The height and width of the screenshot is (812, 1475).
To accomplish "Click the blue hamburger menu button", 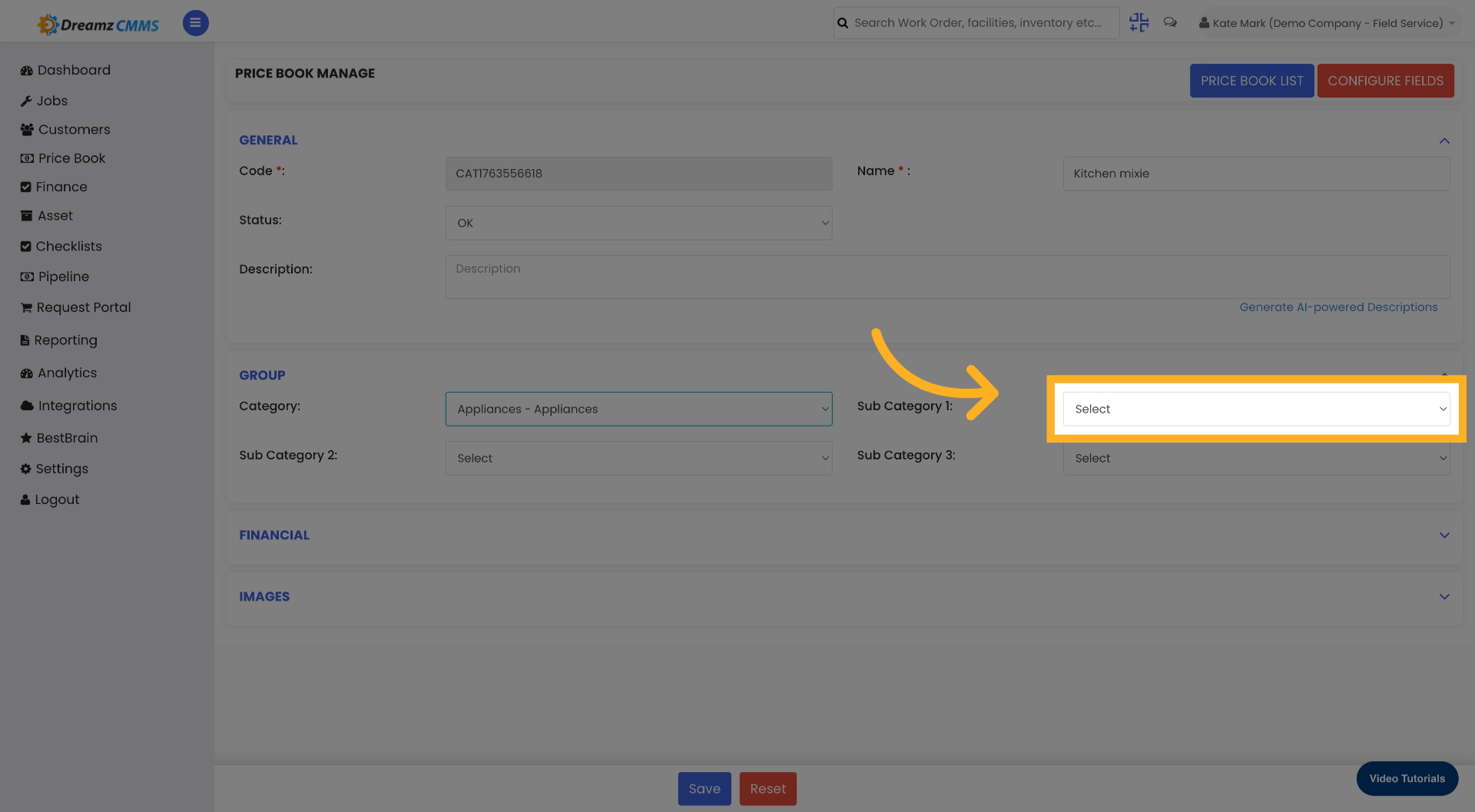I will pos(195,23).
